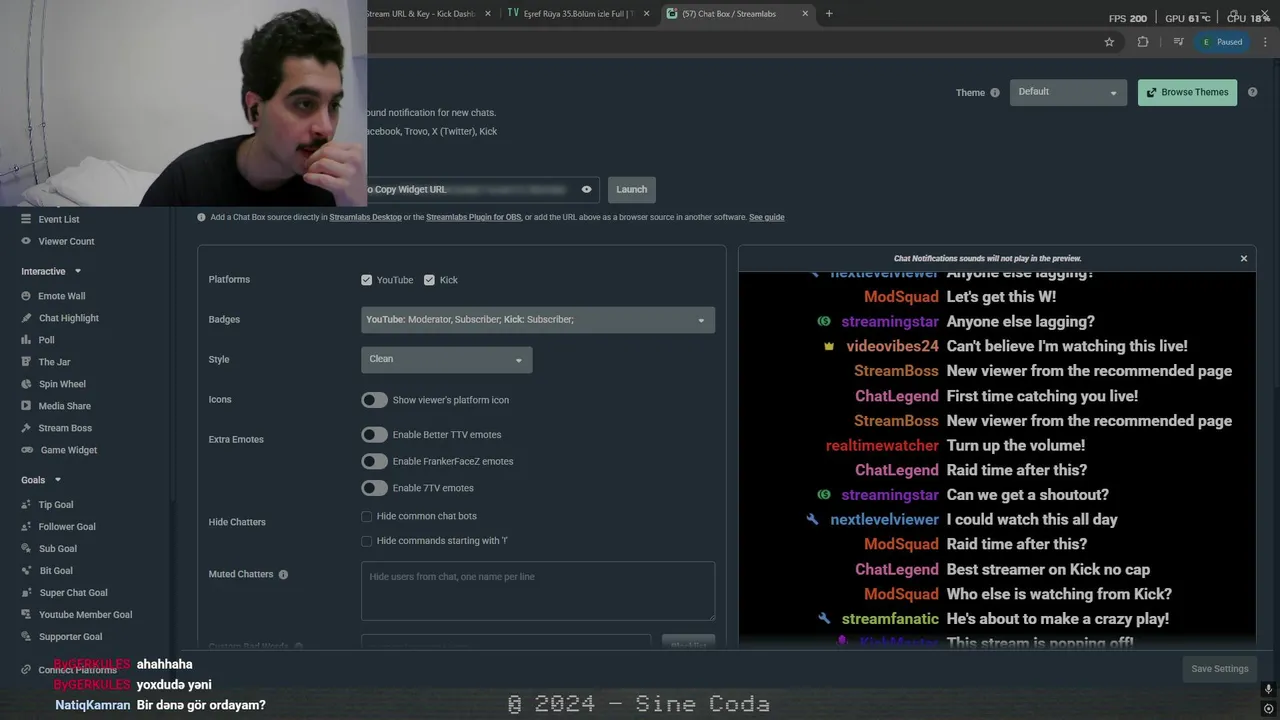
Task: Bookmark this page with star icon
Action: click(1109, 42)
